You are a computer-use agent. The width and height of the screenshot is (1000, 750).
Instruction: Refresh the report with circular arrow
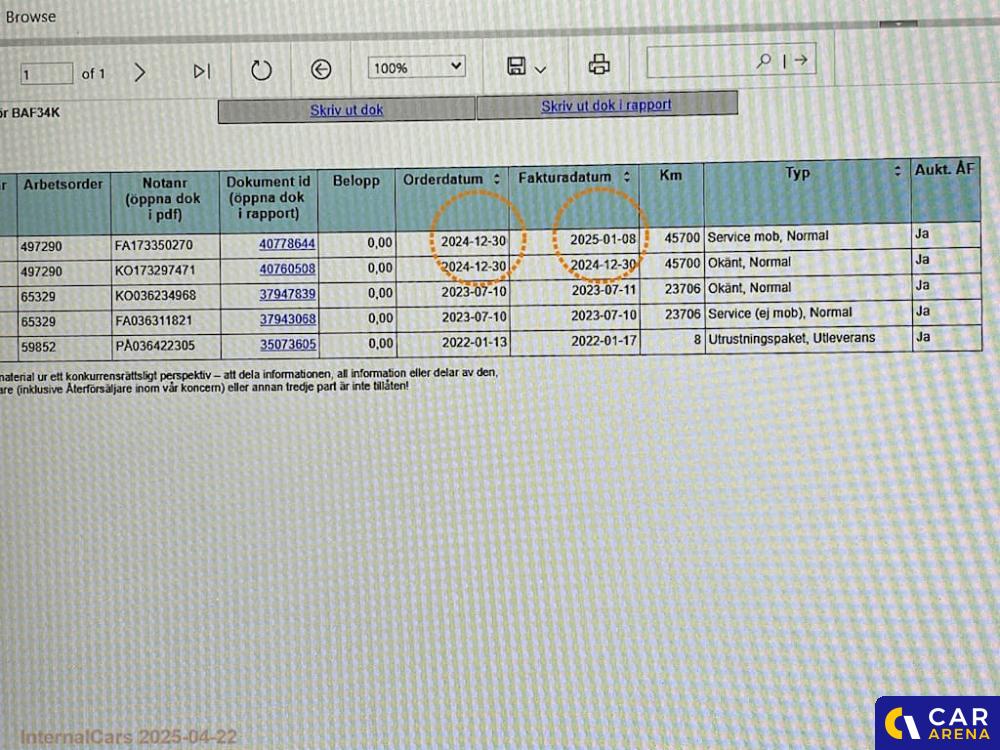pyautogui.click(x=261, y=70)
